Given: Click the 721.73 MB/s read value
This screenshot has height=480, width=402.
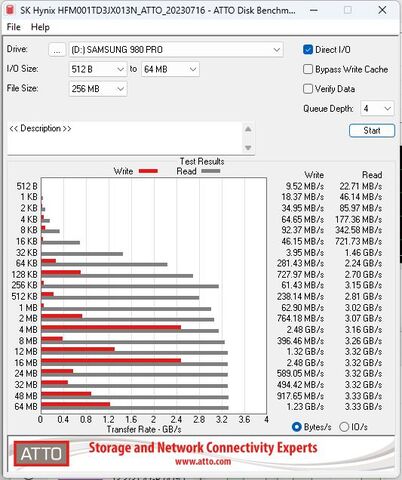Looking at the screenshot, I should pos(359,241).
